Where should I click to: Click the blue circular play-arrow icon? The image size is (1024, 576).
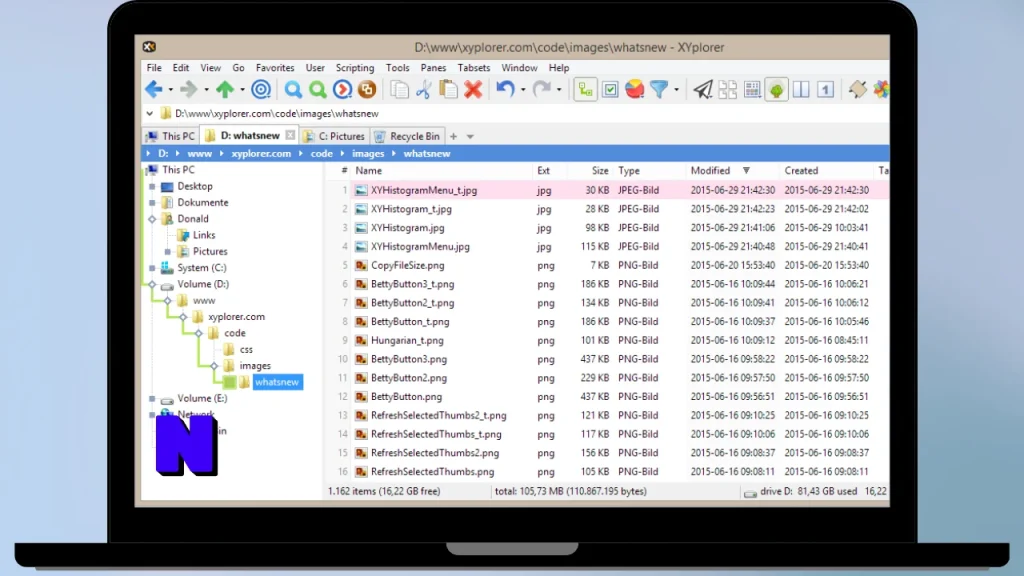coord(342,89)
